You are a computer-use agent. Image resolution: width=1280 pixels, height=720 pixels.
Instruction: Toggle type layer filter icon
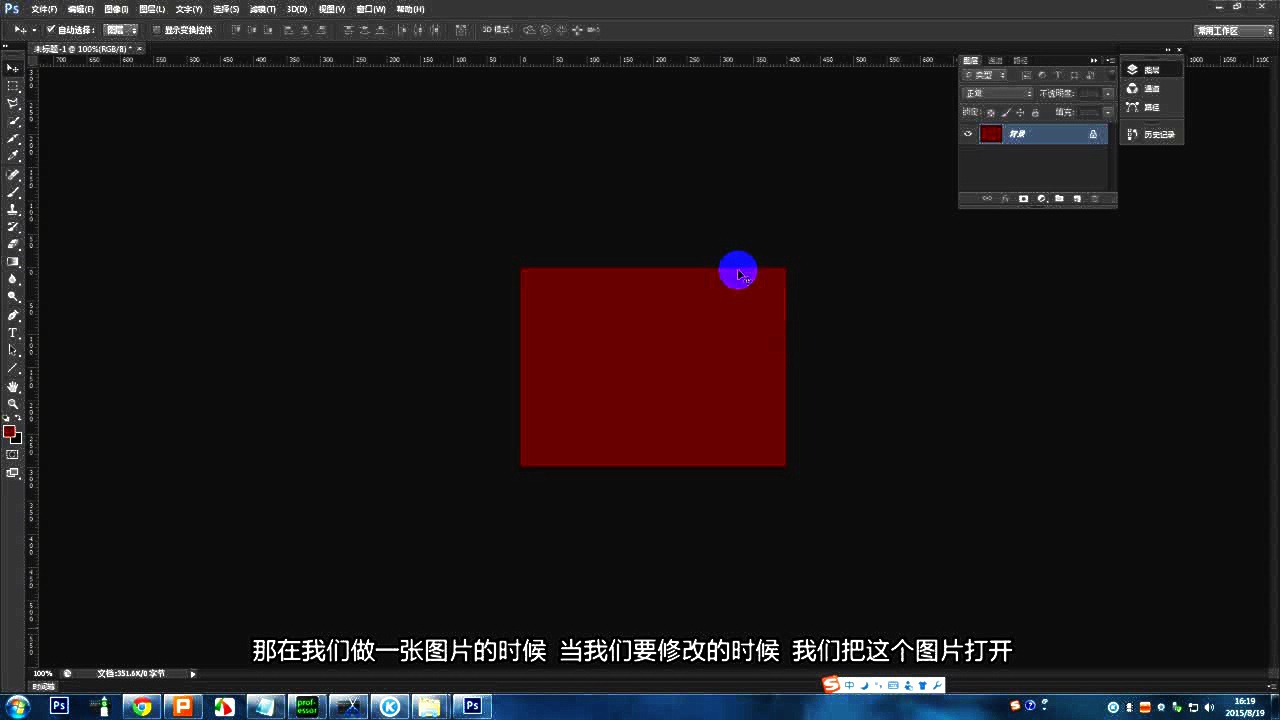(1058, 75)
